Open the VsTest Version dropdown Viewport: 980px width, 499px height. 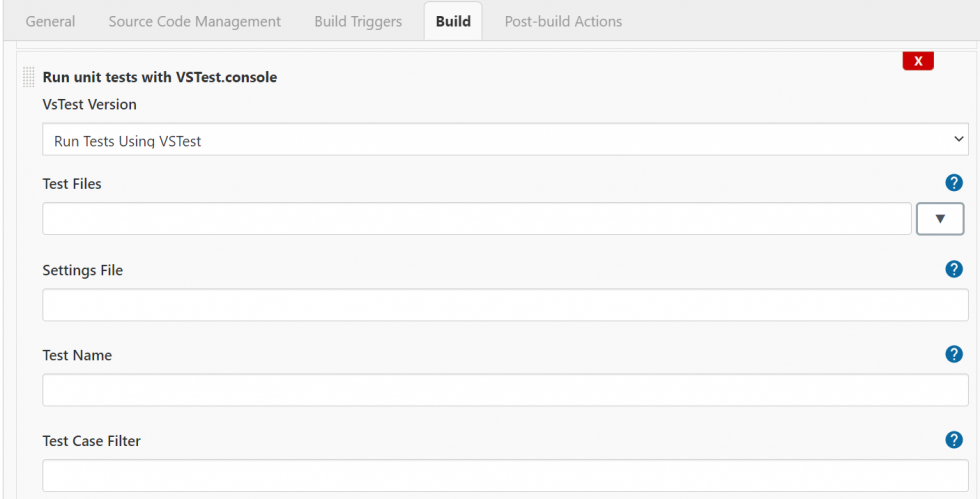click(x=505, y=140)
